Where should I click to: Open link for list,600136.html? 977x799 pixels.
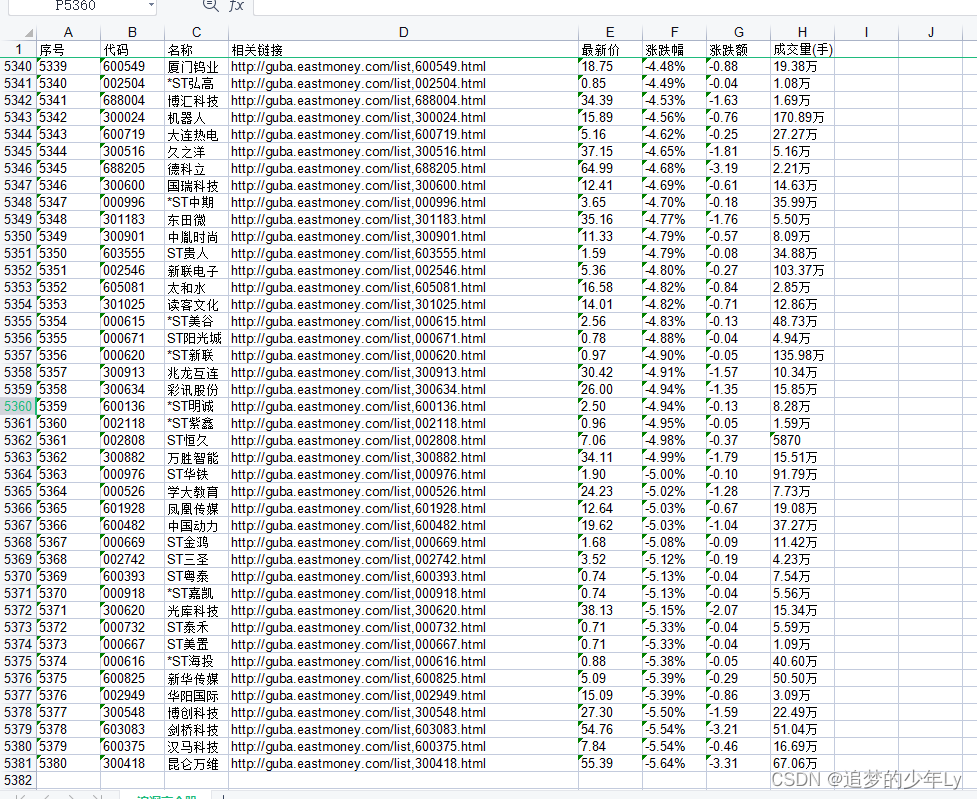click(358, 406)
